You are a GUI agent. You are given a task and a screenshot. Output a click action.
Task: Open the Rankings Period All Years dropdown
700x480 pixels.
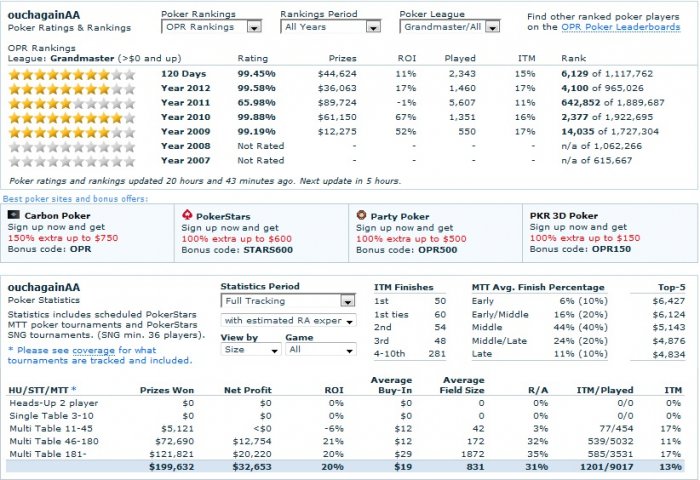pyautogui.click(x=330, y=27)
